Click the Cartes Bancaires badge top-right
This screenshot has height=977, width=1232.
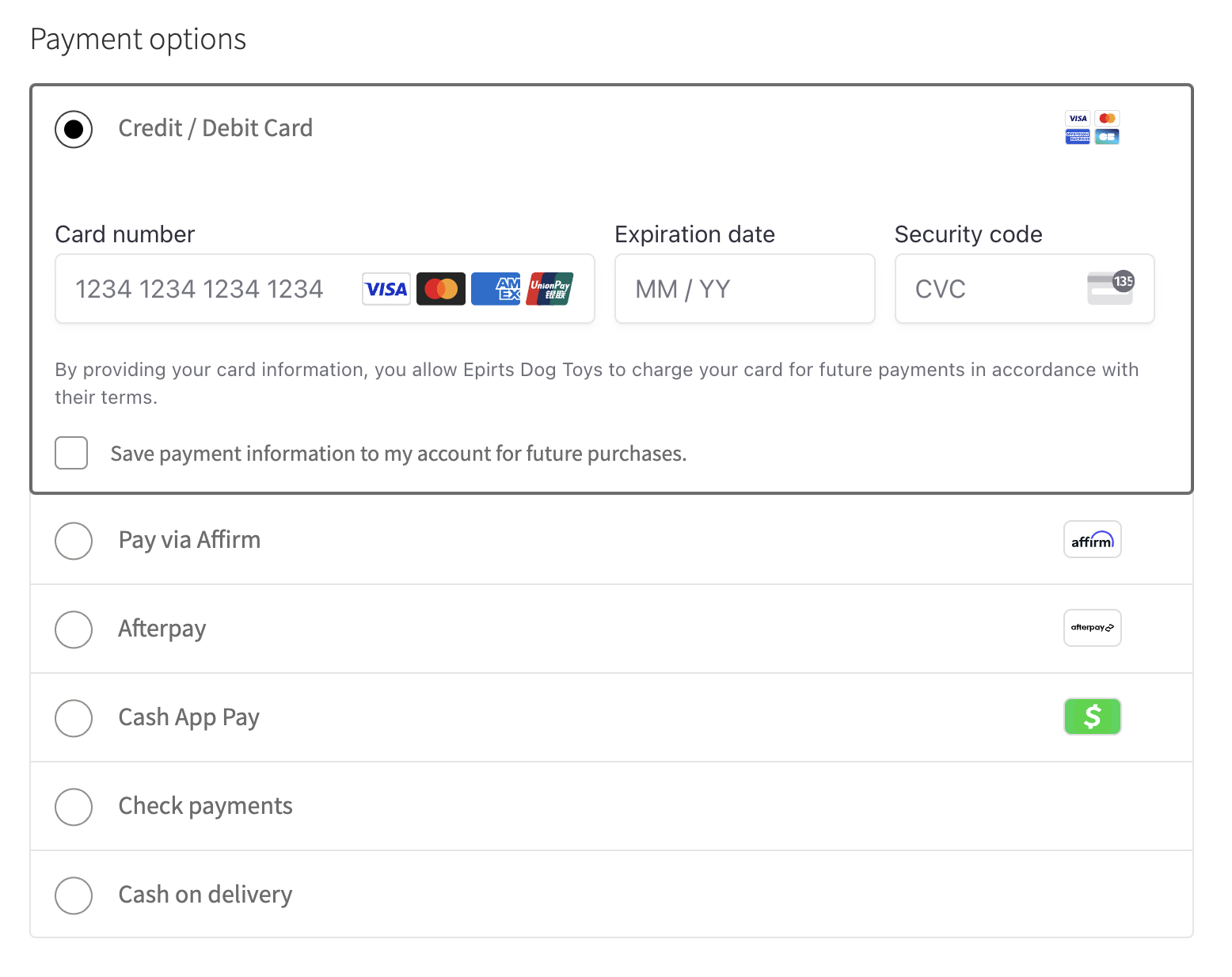(1107, 136)
